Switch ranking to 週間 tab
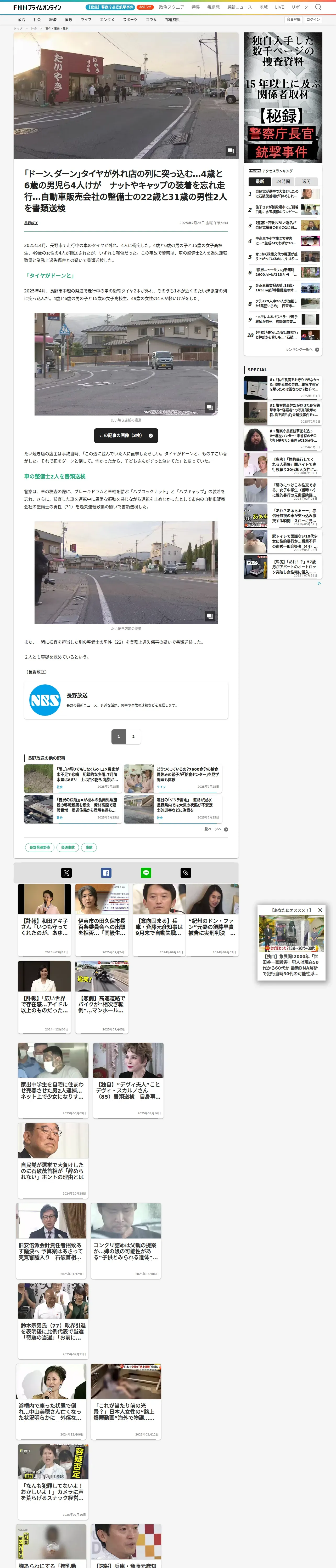 click(306, 181)
